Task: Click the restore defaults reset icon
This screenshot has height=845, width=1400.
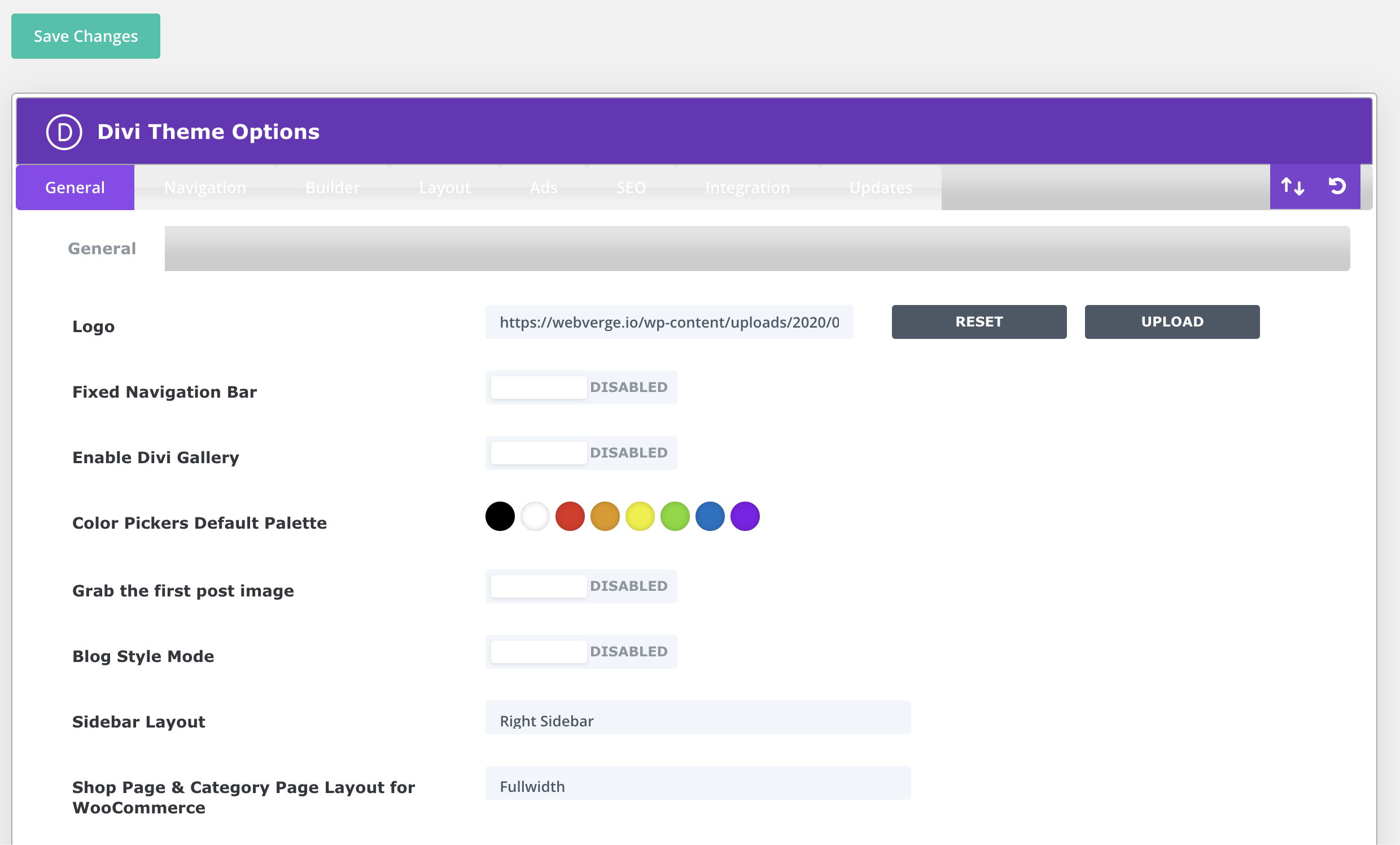Action: pos(1337,186)
